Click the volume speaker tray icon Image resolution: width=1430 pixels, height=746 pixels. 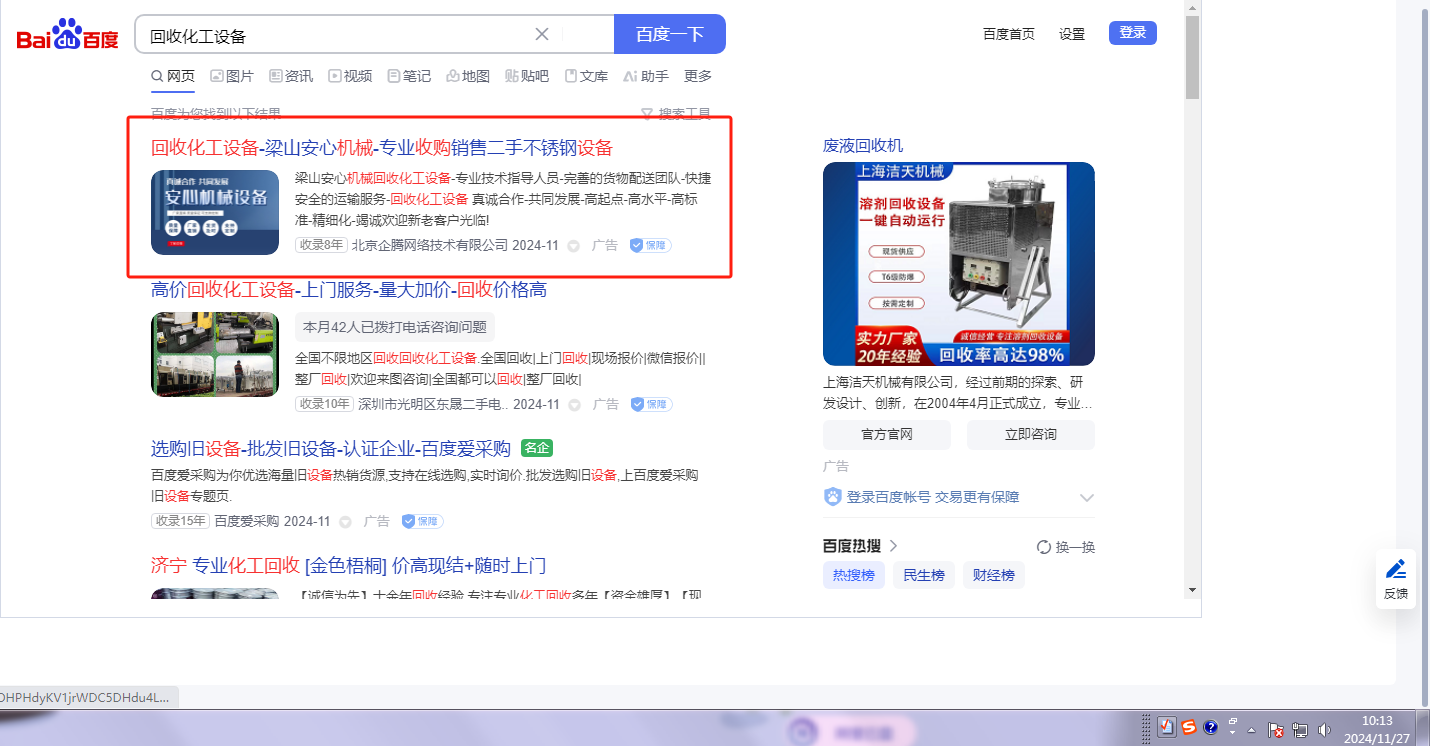click(1324, 729)
